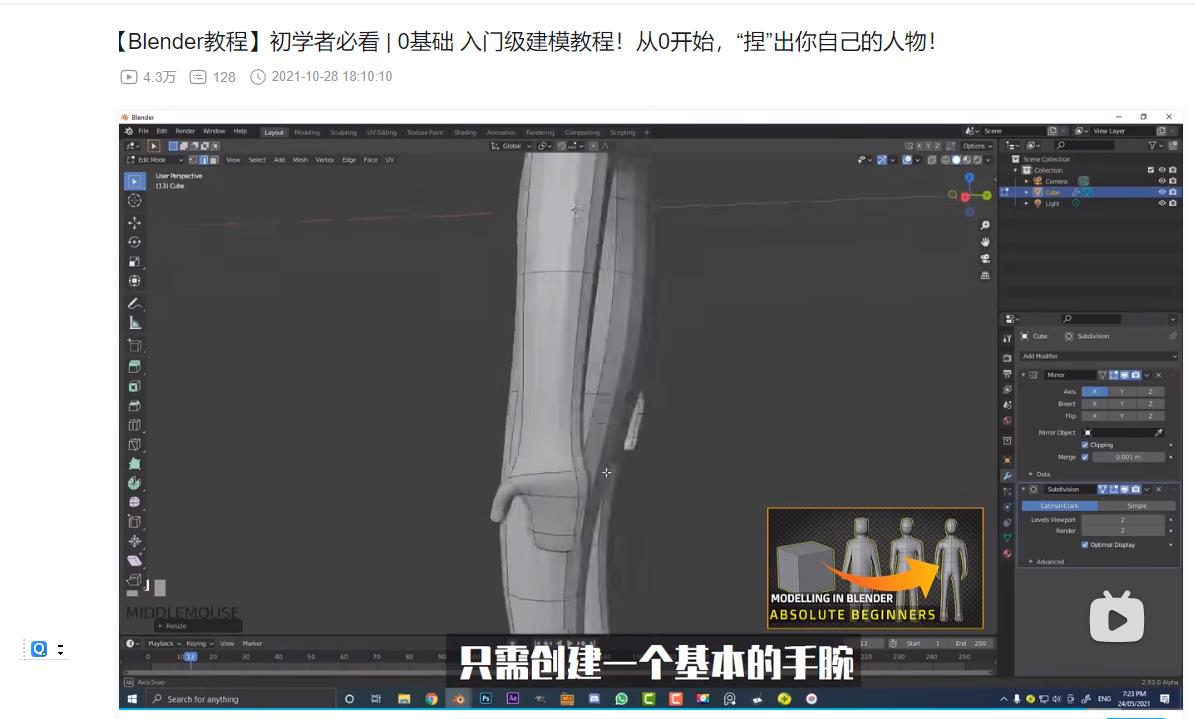Select the Measure tool
1195x719 pixels.
pos(134,323)
